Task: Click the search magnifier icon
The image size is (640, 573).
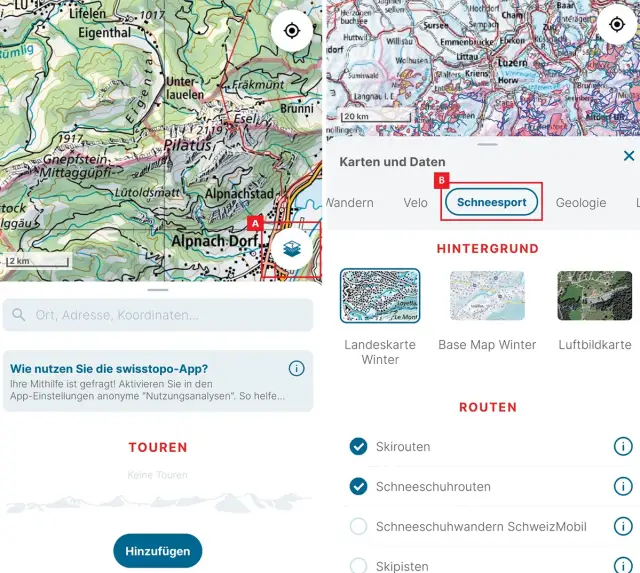Action: pyautogui.click(x=19, y=315)
